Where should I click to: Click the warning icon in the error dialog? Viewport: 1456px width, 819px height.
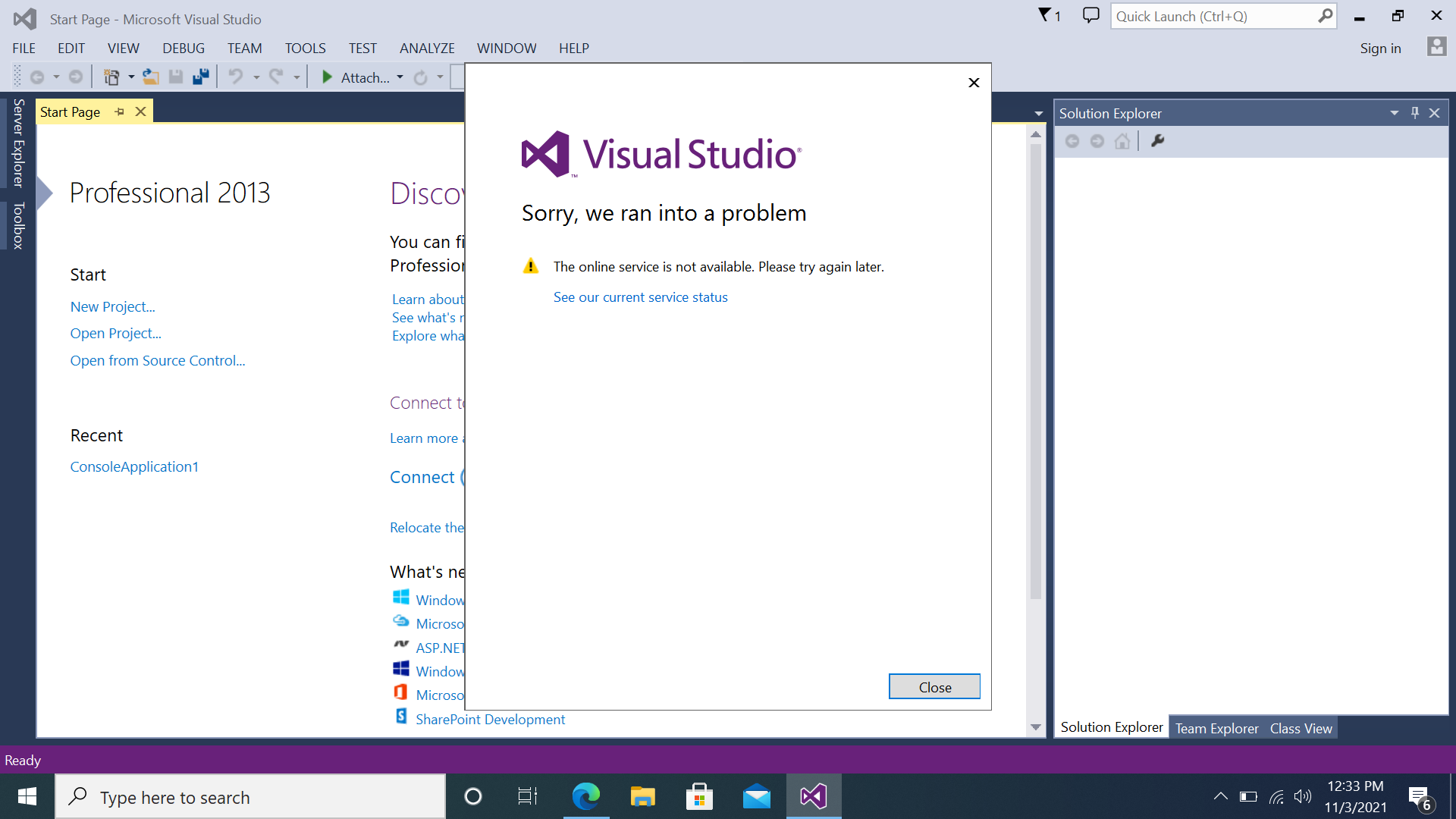point(530,266)
